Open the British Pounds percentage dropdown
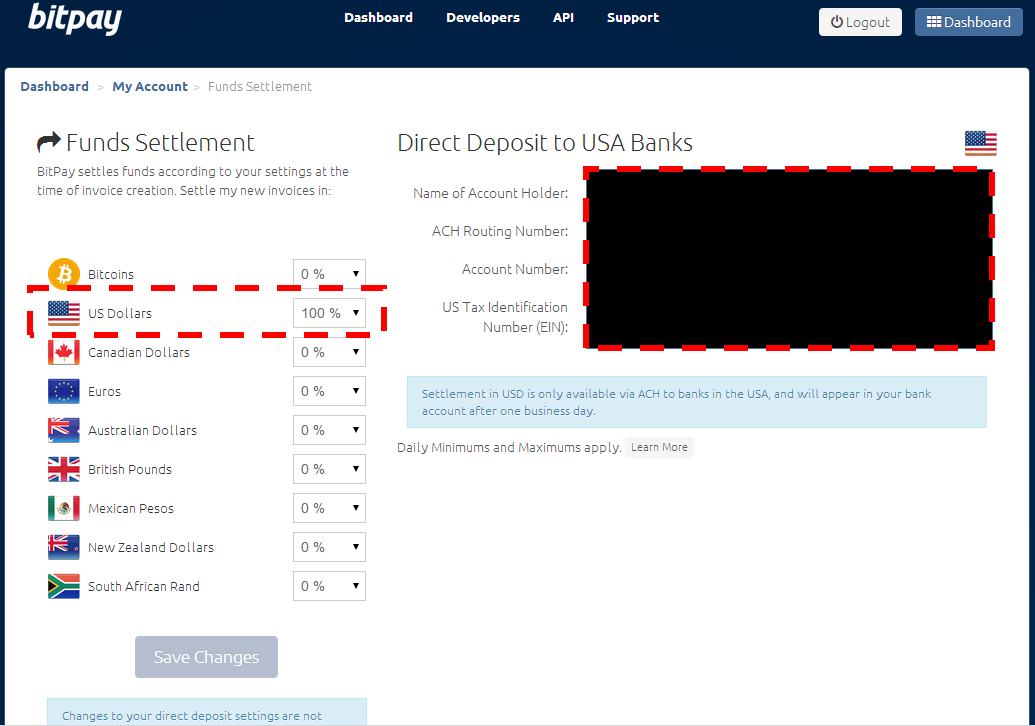This screenshot has width=1035, height=726. coord(329,469)
